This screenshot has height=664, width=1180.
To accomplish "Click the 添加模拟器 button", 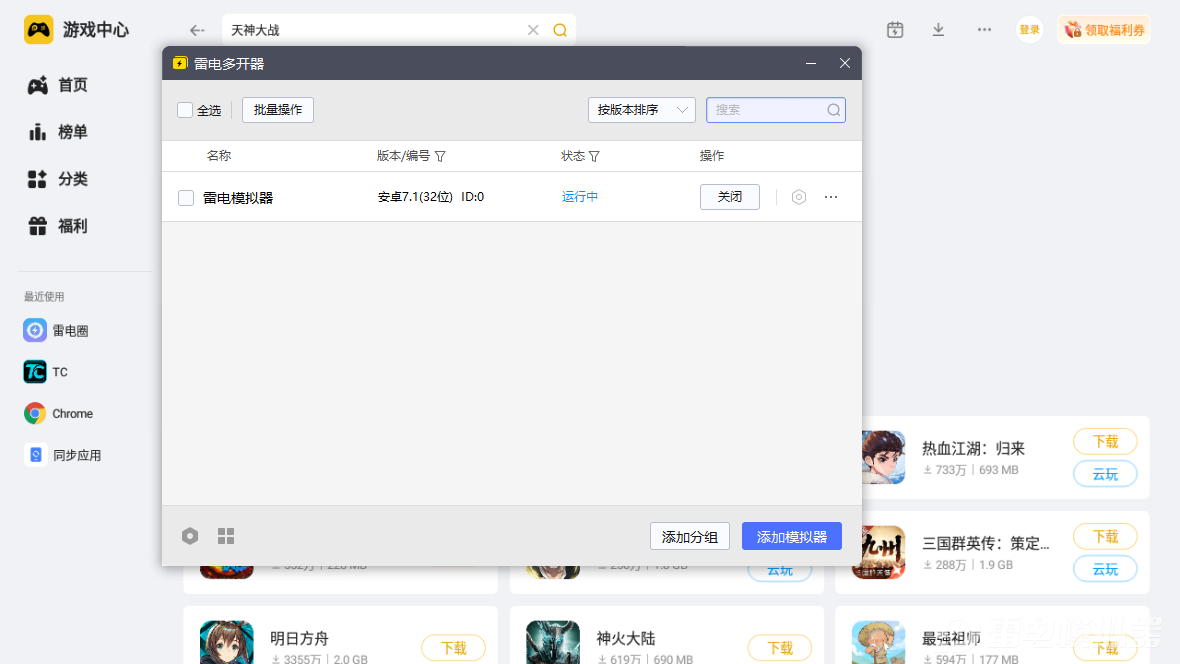I will pyautogui.click(x=791, y=536).
